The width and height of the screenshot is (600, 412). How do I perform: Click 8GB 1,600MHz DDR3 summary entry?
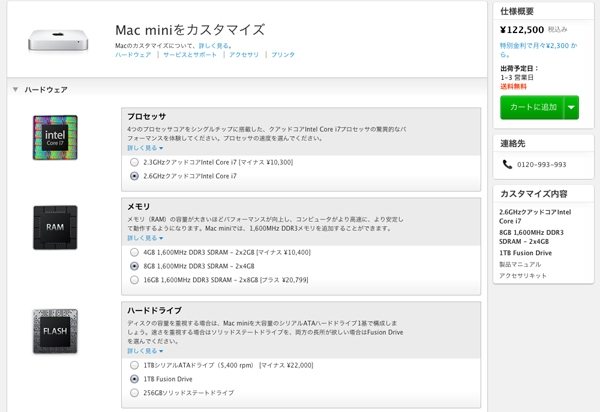(531, 237)
